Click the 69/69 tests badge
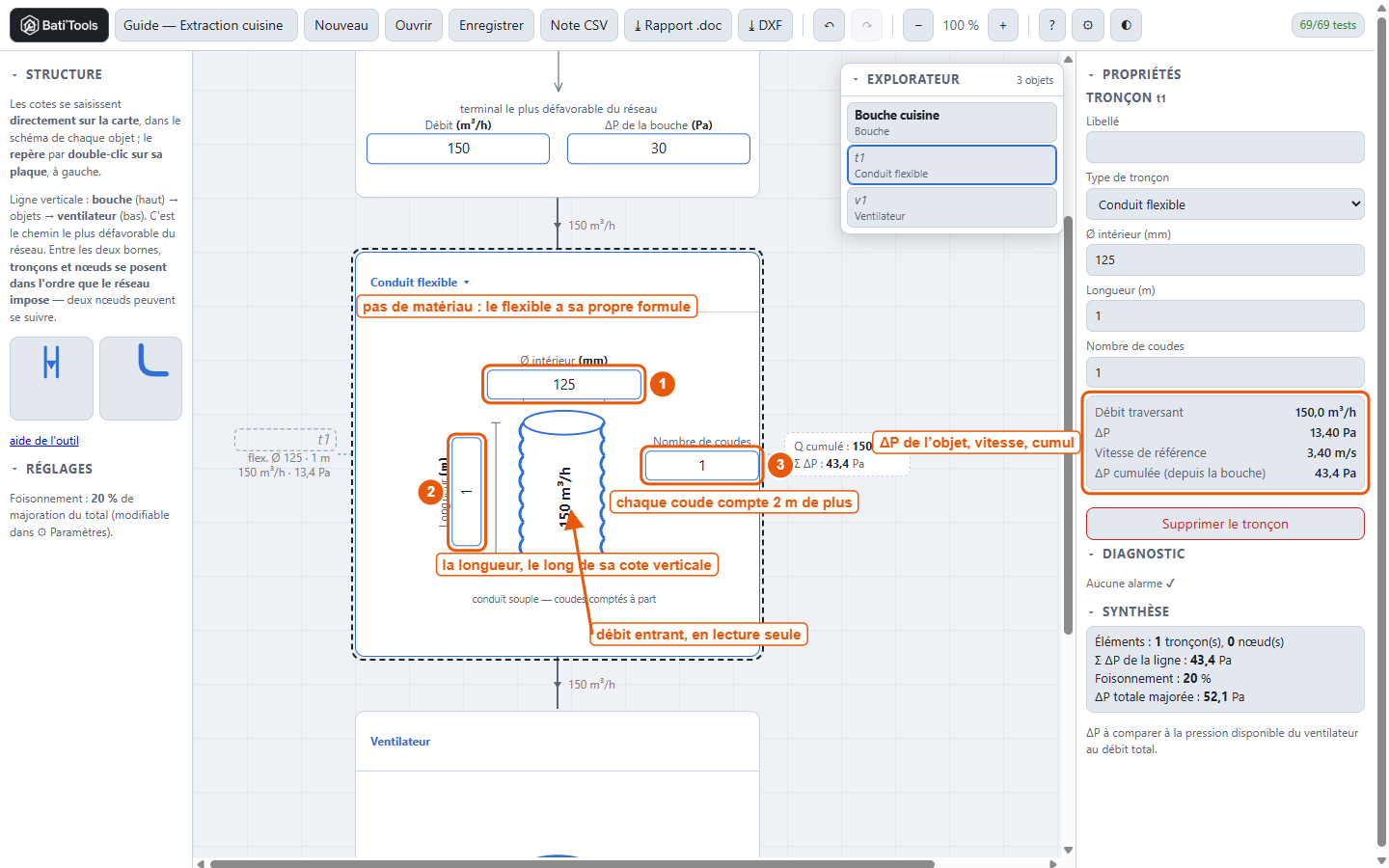This screenshot has width=1389, height=868. coord(1327,25)
